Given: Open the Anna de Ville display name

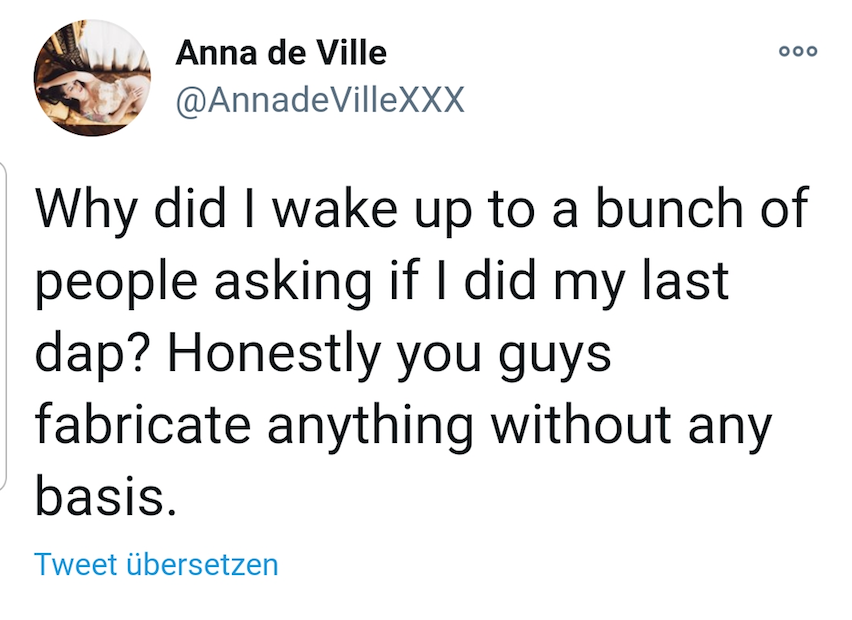Looking at the screenshot, I should [x=281, y=52].
